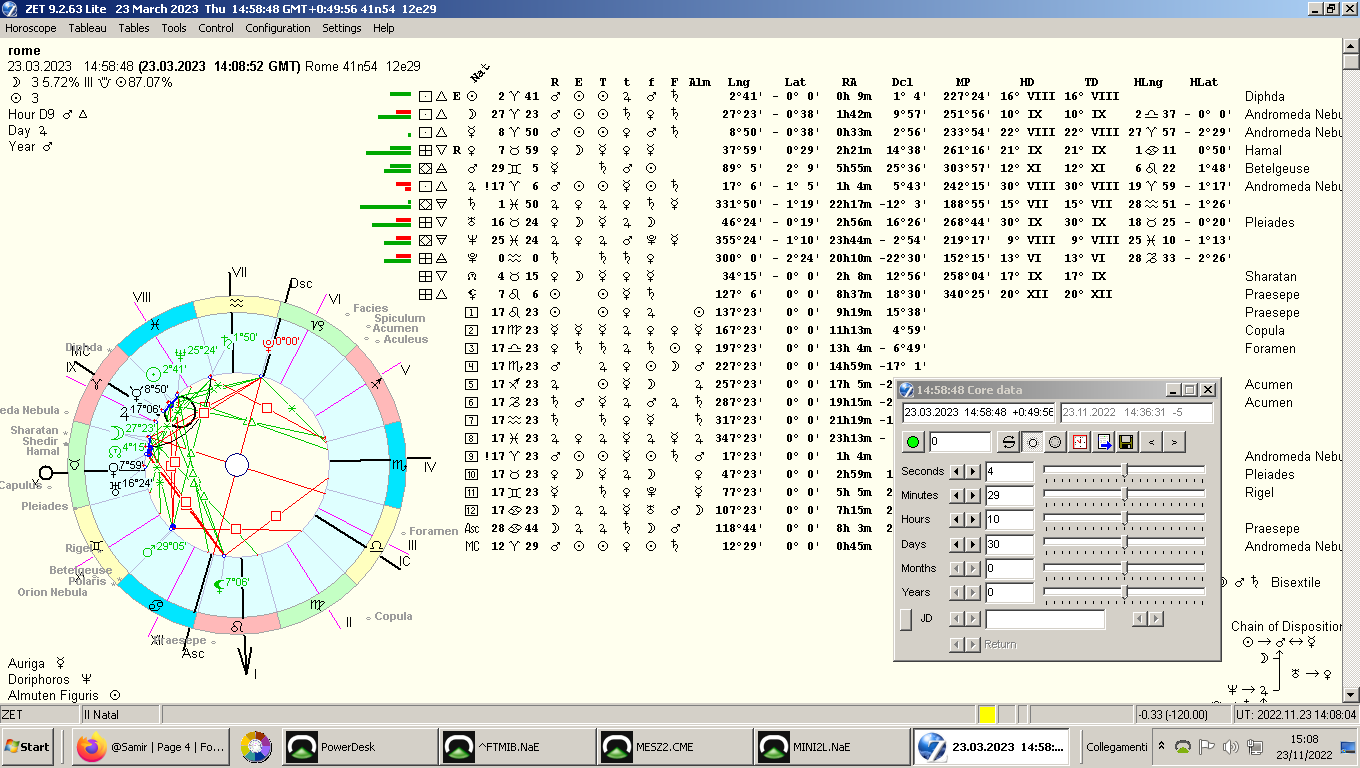The width and height of the screenshot is (1360, 768).
Task: Click the Lng column header
Action: [x=738, y=82]
